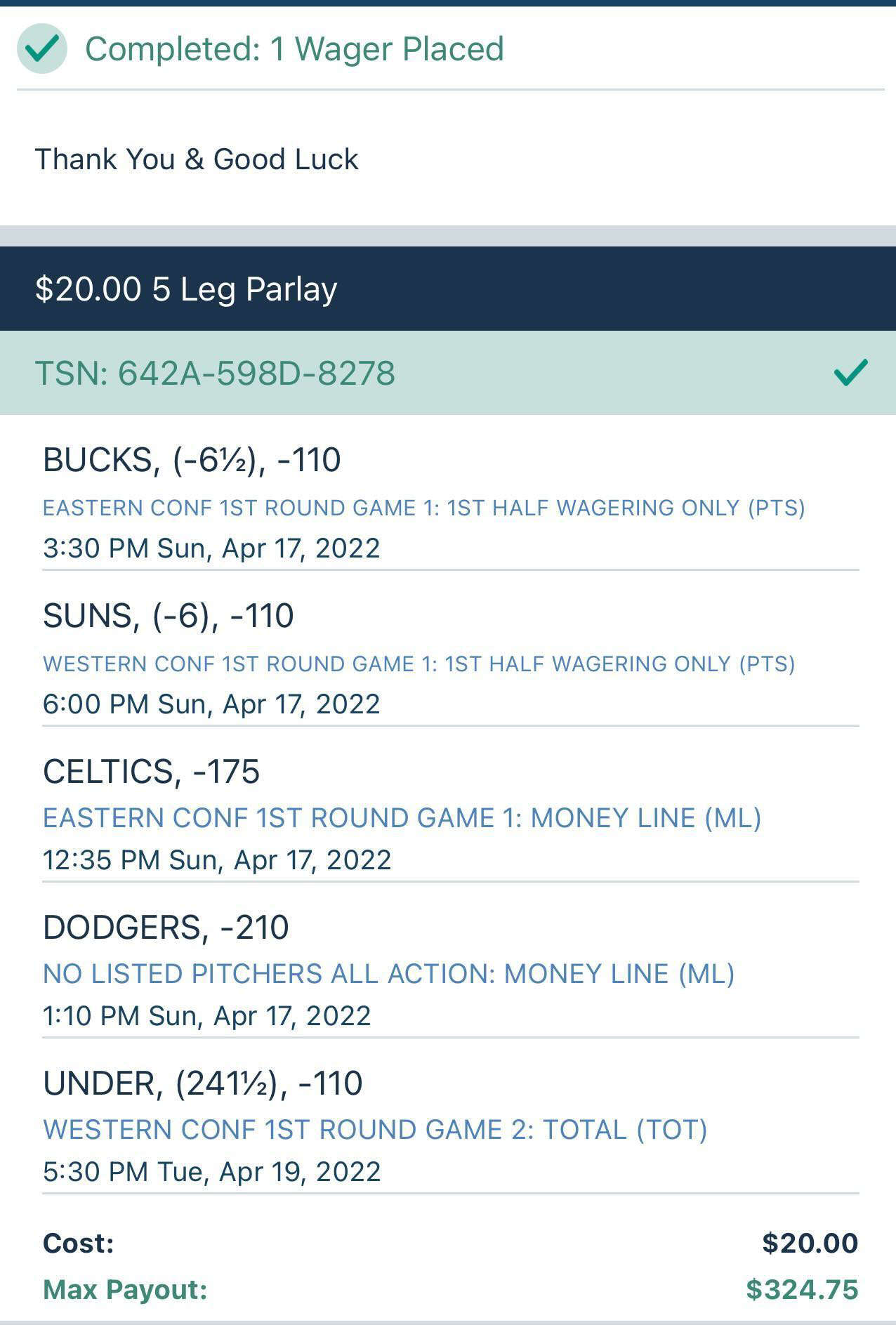Open Western Conf Game 2 Total link
Image resolution: width=896 pixels, height=1325 pixels.
click(x=375, y=1130)
